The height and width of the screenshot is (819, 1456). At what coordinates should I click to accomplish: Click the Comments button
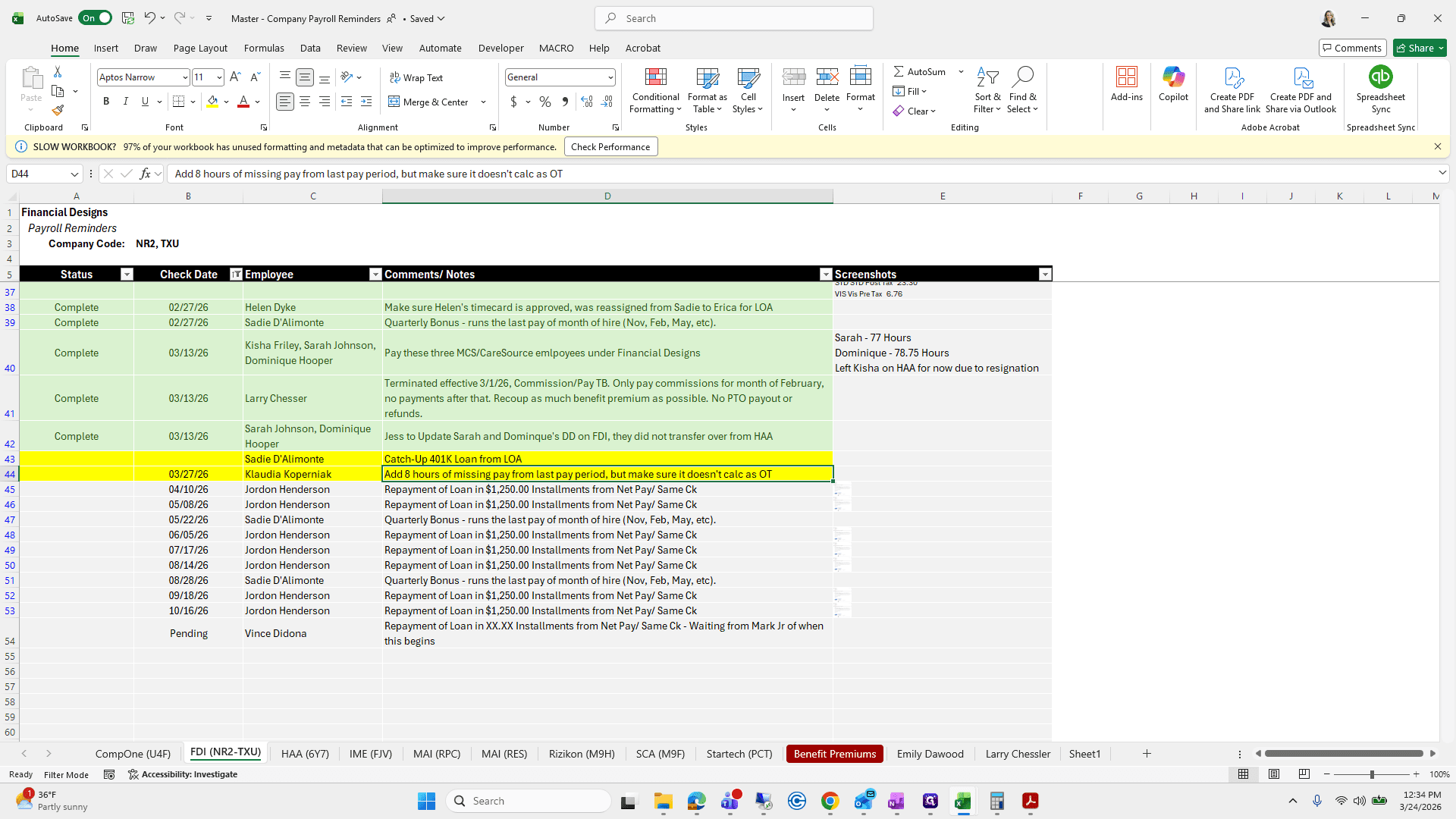pyautogui.click(x=1353, y=48)
